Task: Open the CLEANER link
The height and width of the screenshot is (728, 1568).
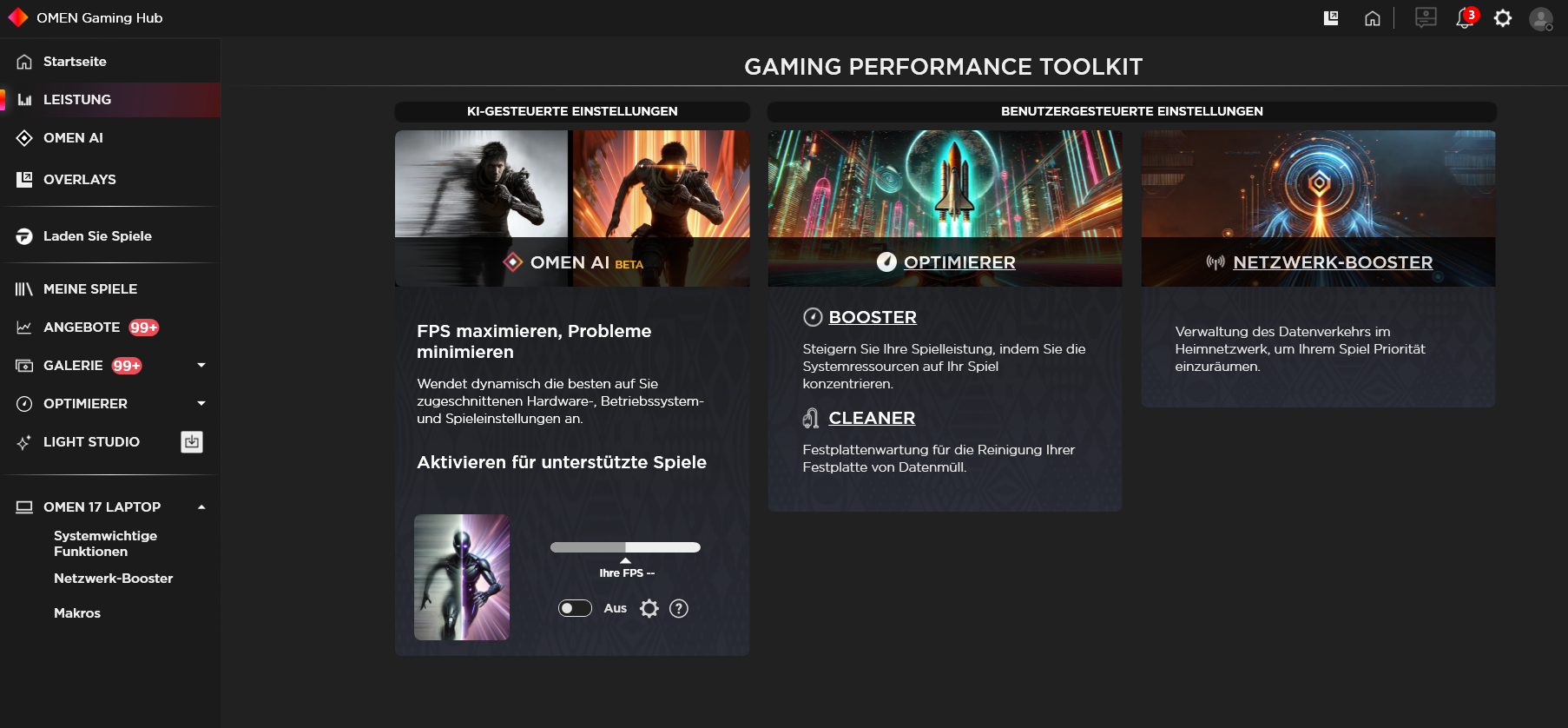Action: pyautogui.click(x=872, y=418)
